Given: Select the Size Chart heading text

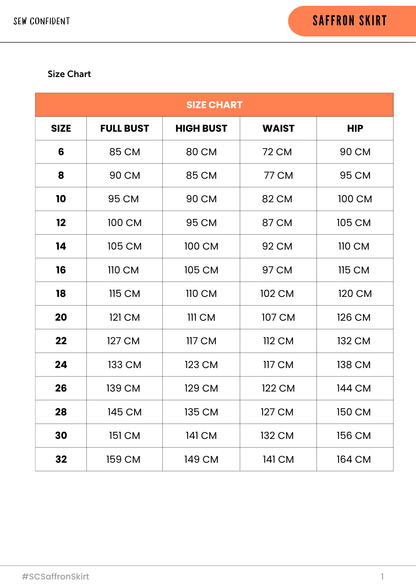Looking at the screenshot, I should click(69, 74).
